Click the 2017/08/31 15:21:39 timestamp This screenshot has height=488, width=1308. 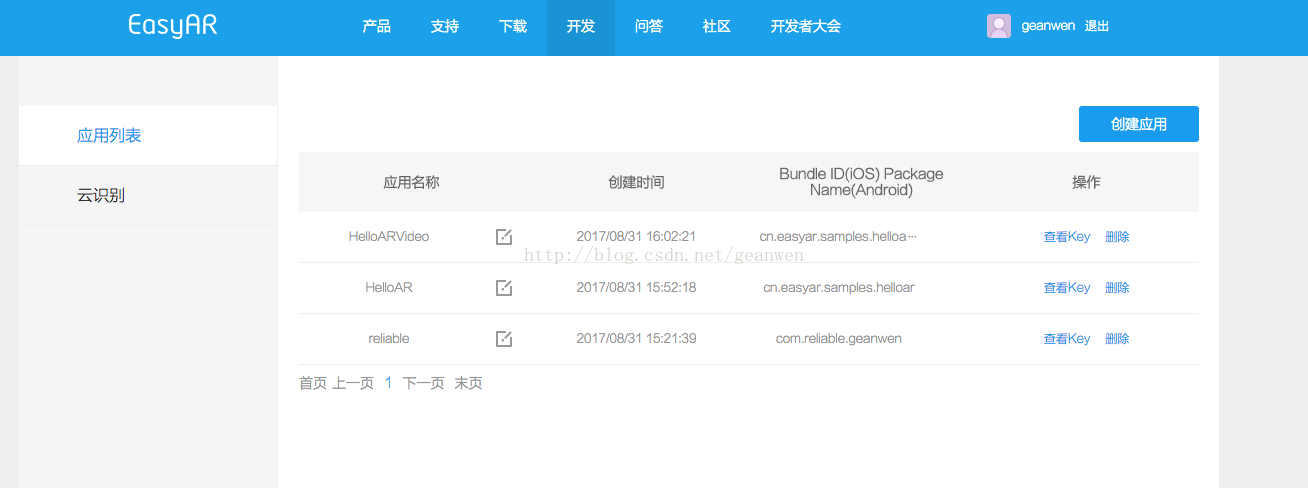click(636, 339)
